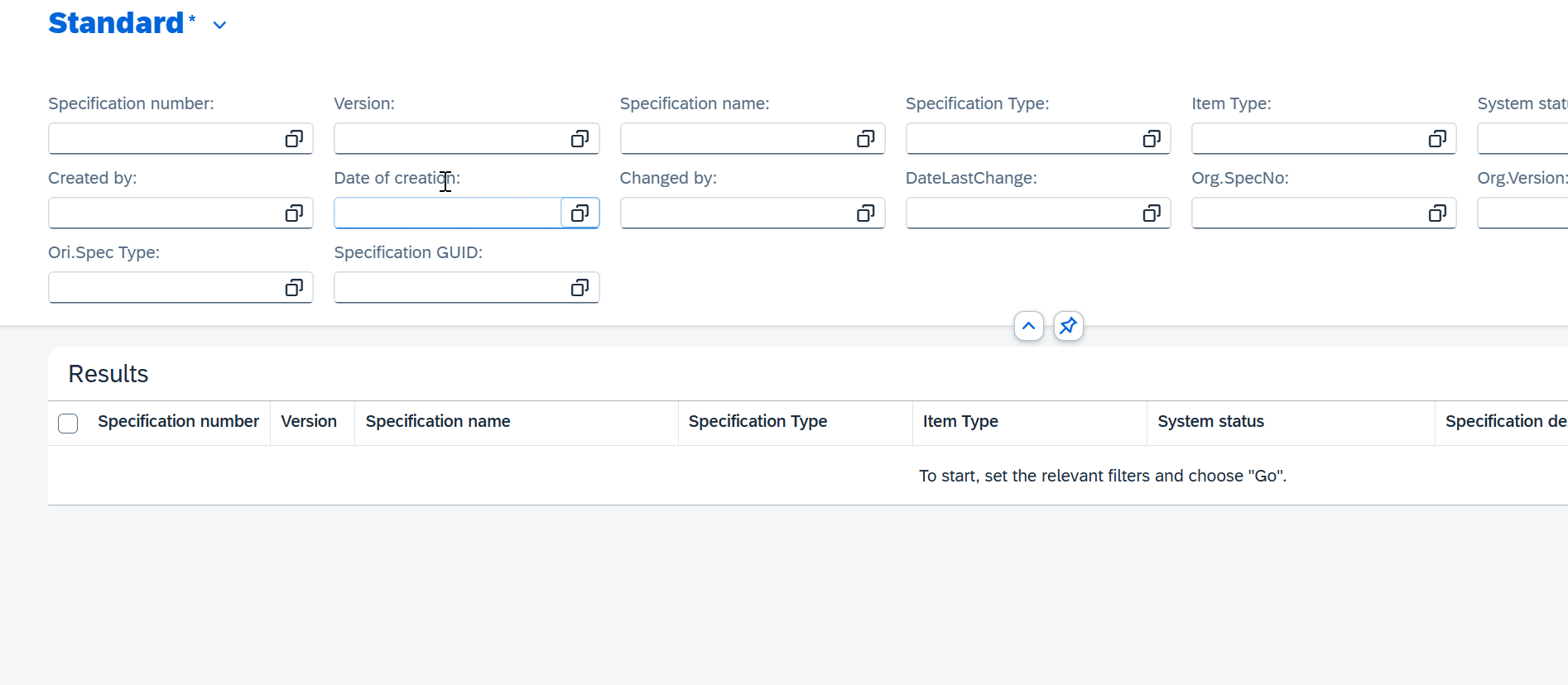Viewport: 1568px width, 685px height.
Task: Open value help for Specification Type
Action: coord(1151,139)
